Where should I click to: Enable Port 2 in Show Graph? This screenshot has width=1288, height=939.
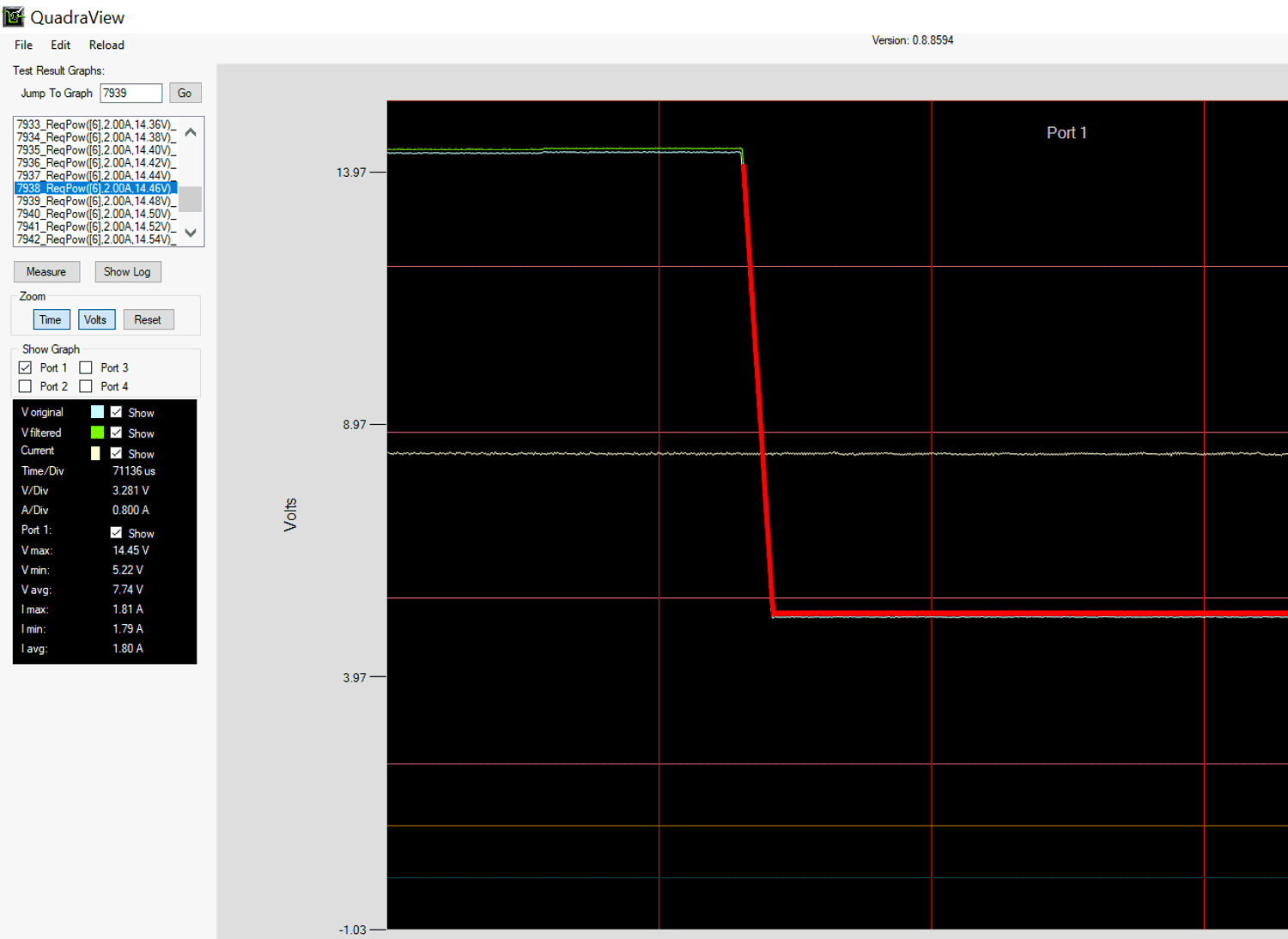tap(25, 385)
